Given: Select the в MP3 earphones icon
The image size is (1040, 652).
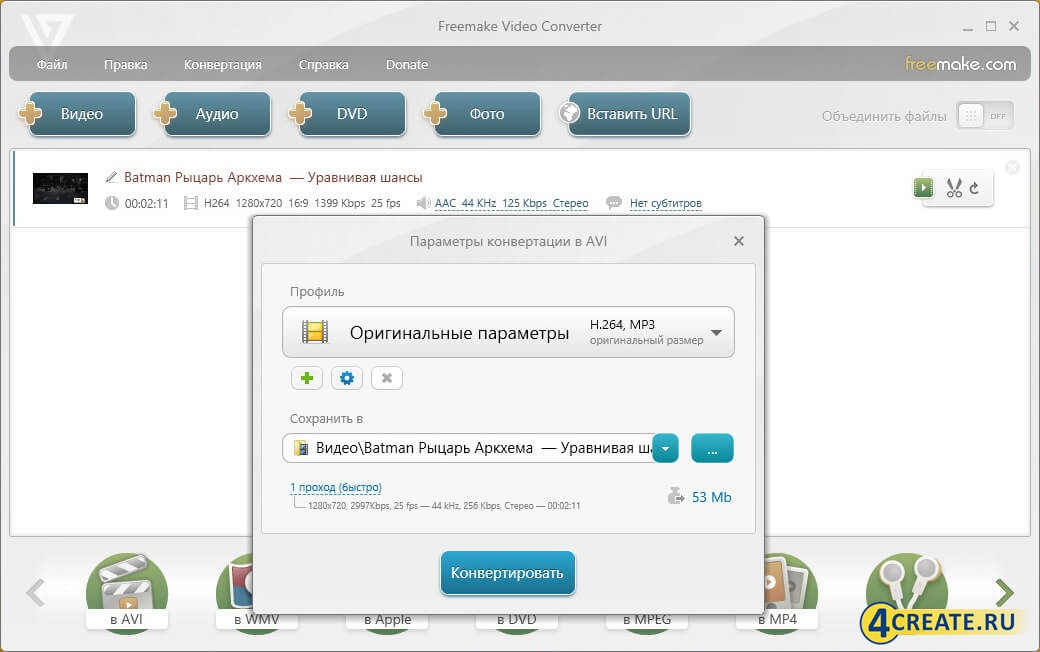Looking at the screenshot, I should click(907, 587).
